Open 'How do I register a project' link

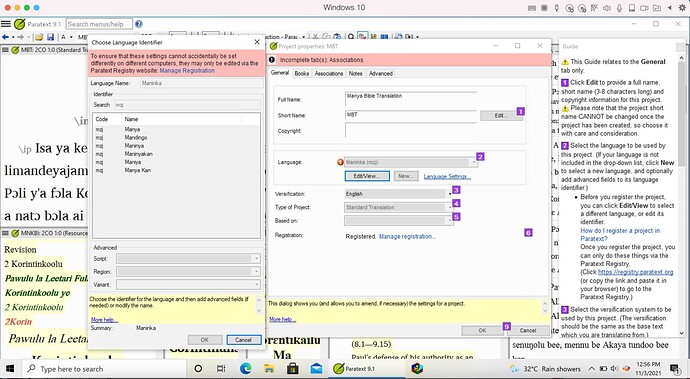click(620, 235)
